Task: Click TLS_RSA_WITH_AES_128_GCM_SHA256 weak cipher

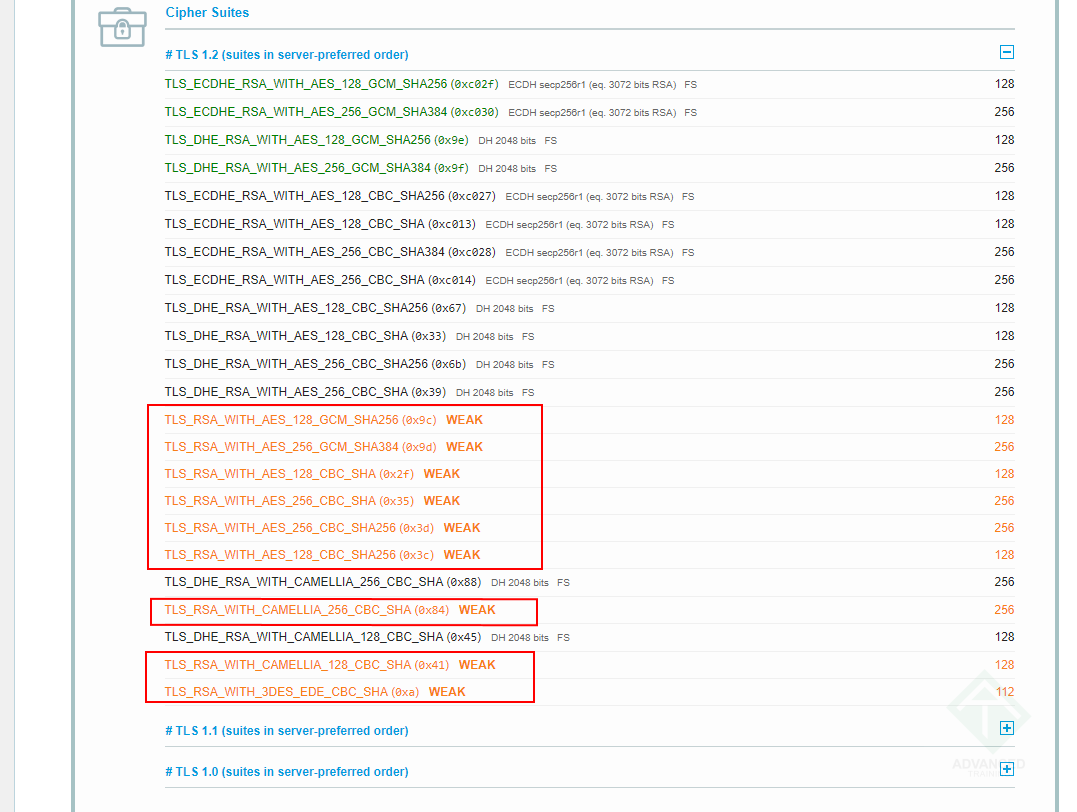Action: [x=281, y=420]
